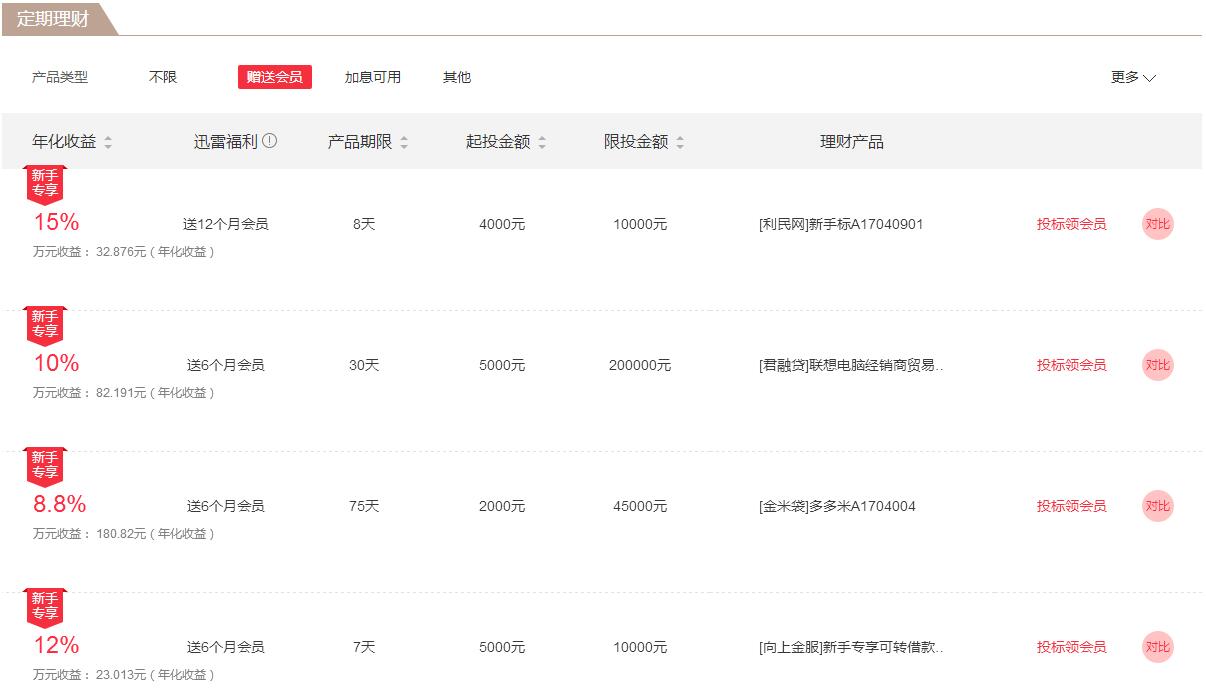Click the 2000元 minimum amount cell
The height and width of the screenshot is (688, 1206).
(502, 506)
